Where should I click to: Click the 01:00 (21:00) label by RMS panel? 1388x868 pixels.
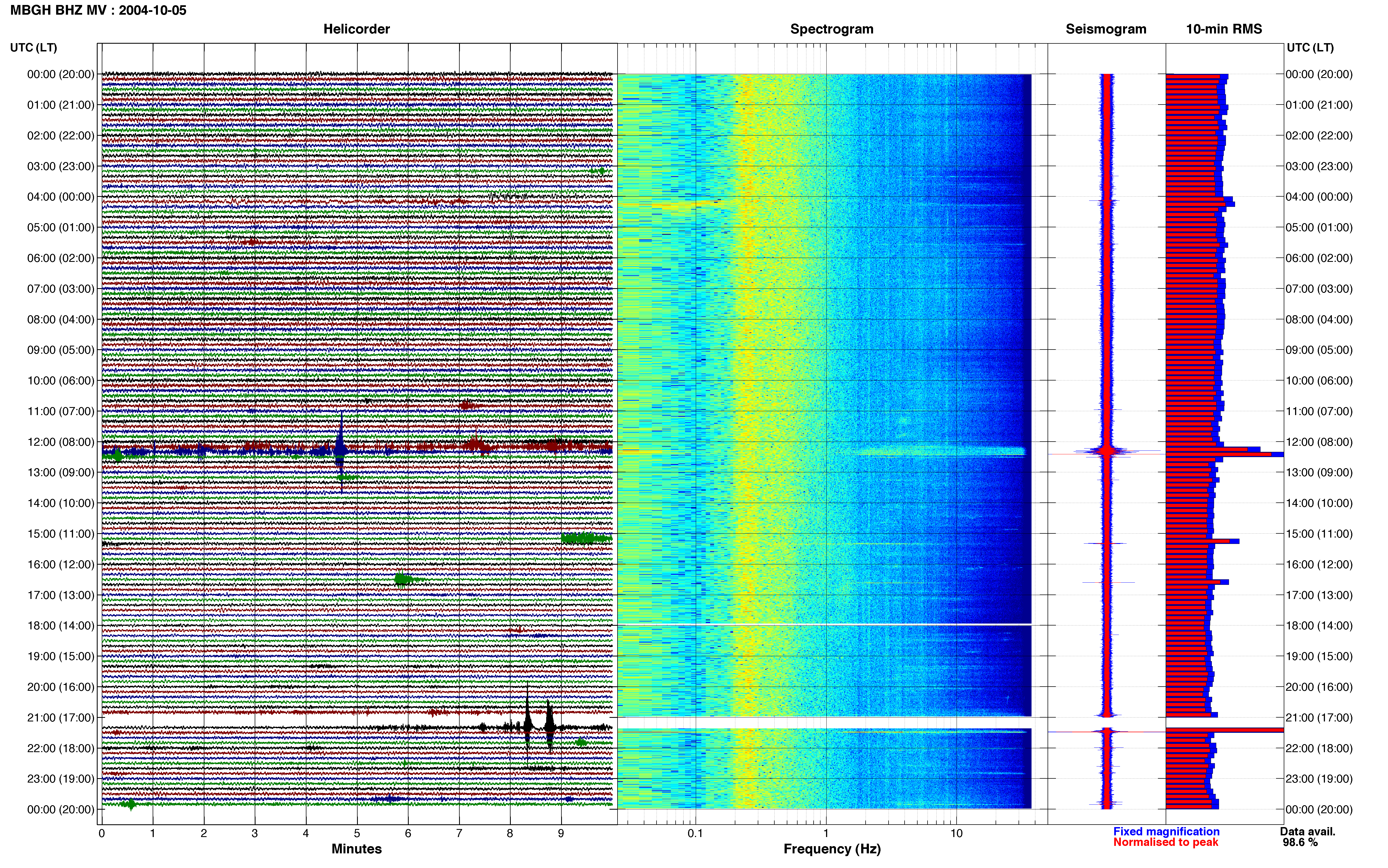(1319, 105)
